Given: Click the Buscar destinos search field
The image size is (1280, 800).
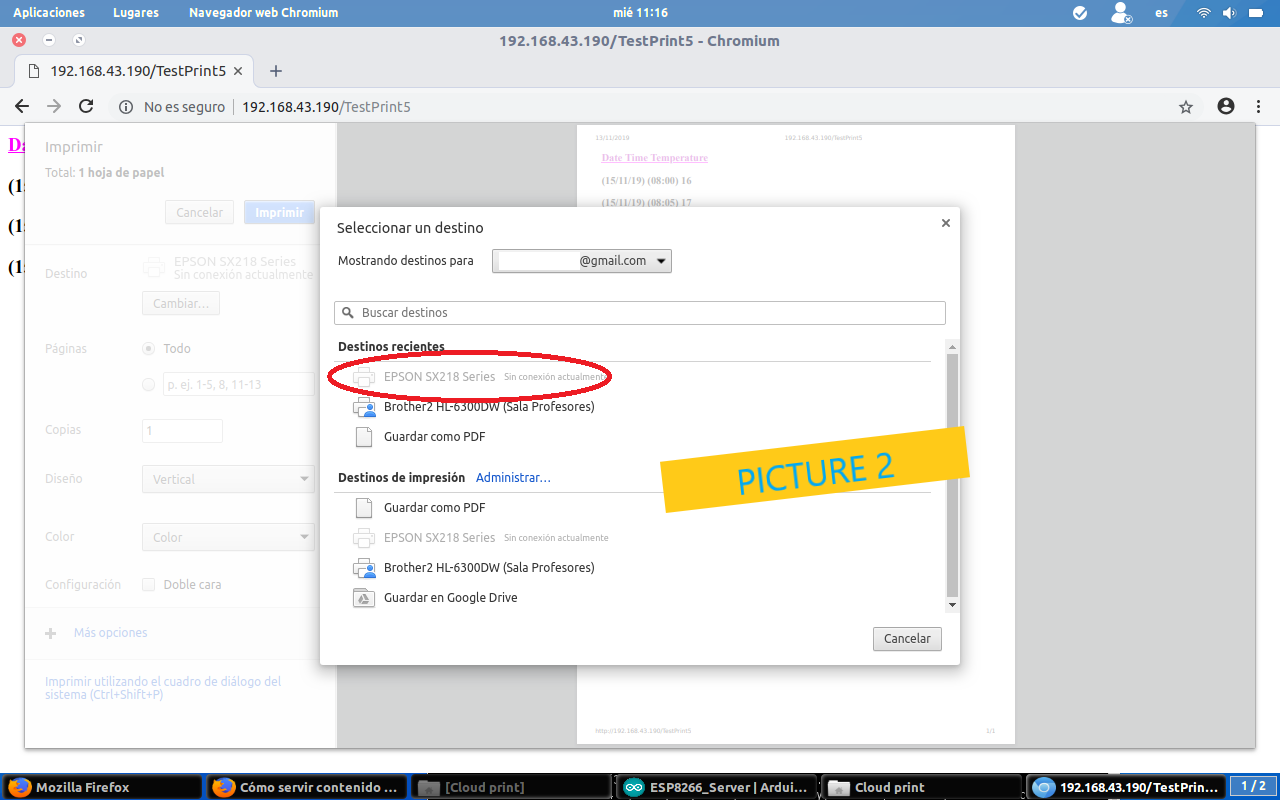Looking at the screenshot, I should 640,313.
